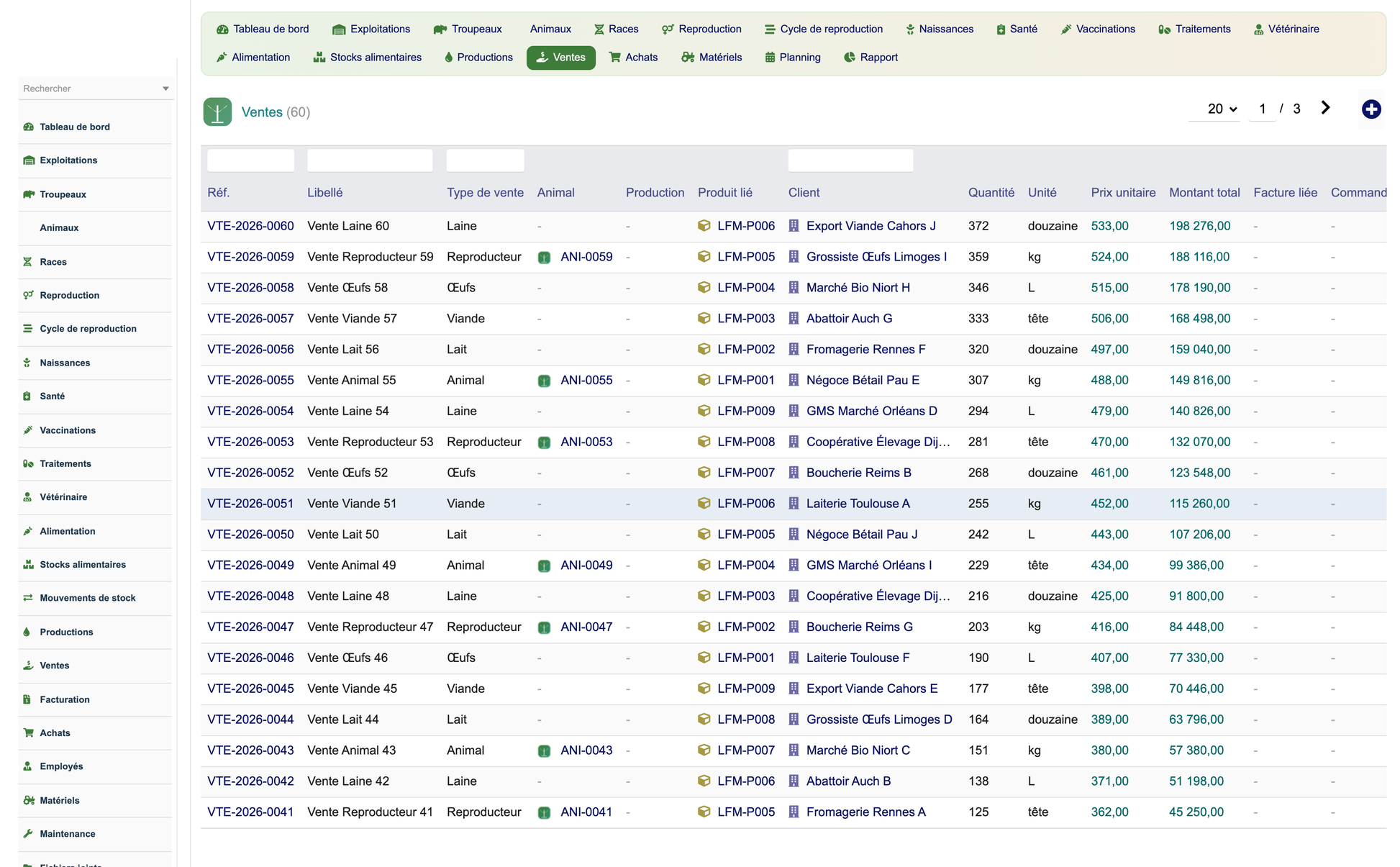The width and height of the screenshot is (1400, 867).
Task: Open sale VTE-2026-0060
Action: coord(250,226)
